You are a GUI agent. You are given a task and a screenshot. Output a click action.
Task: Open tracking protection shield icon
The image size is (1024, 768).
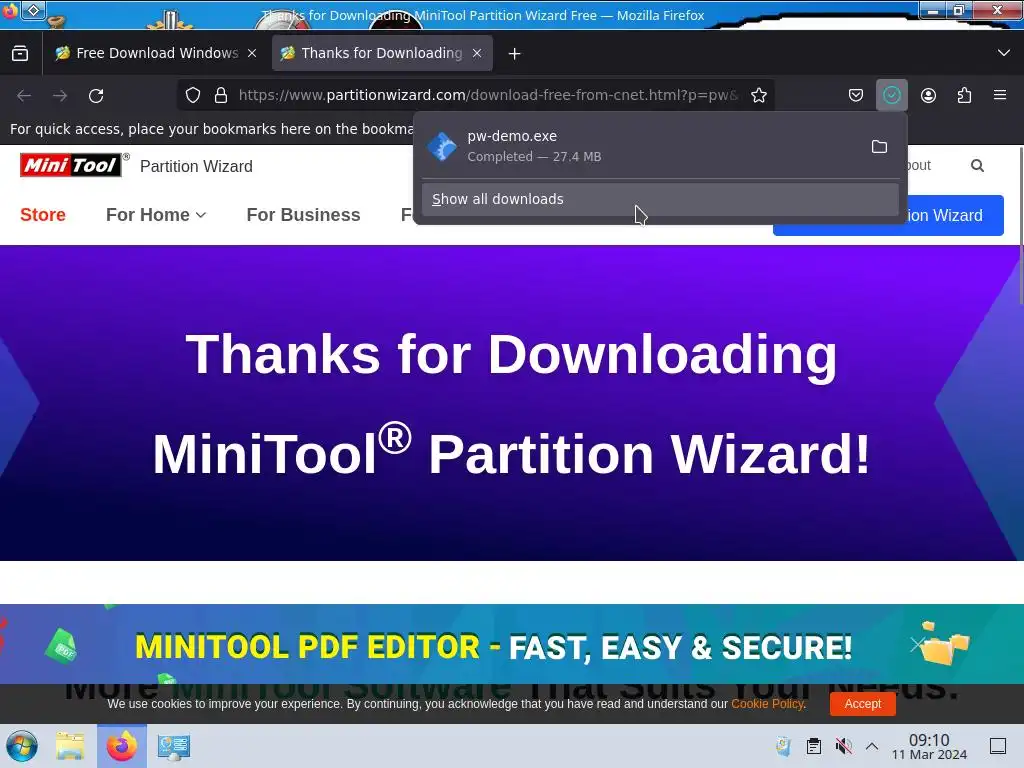coord(193,95)
